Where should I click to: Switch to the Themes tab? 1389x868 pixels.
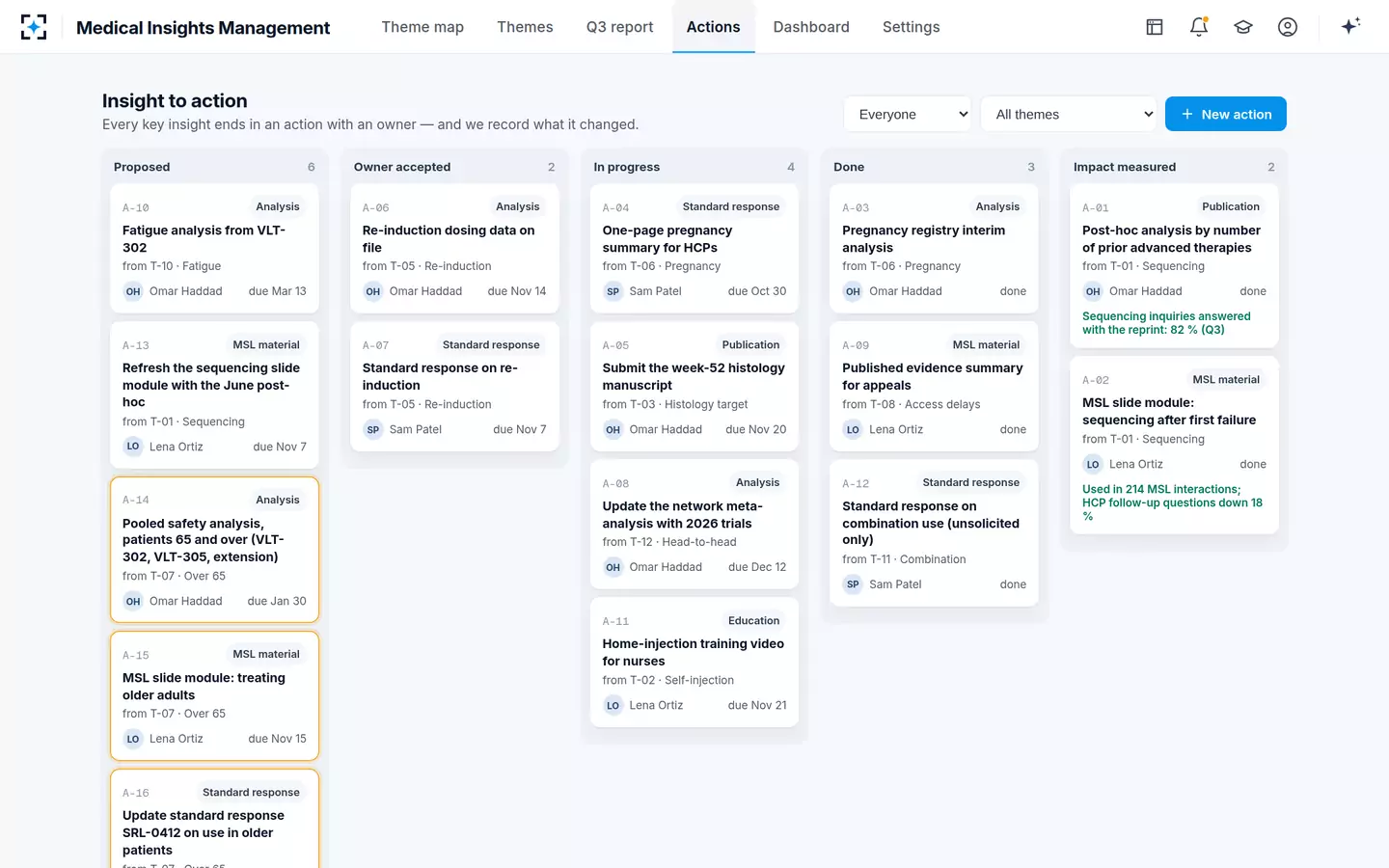tap(525, 27)
